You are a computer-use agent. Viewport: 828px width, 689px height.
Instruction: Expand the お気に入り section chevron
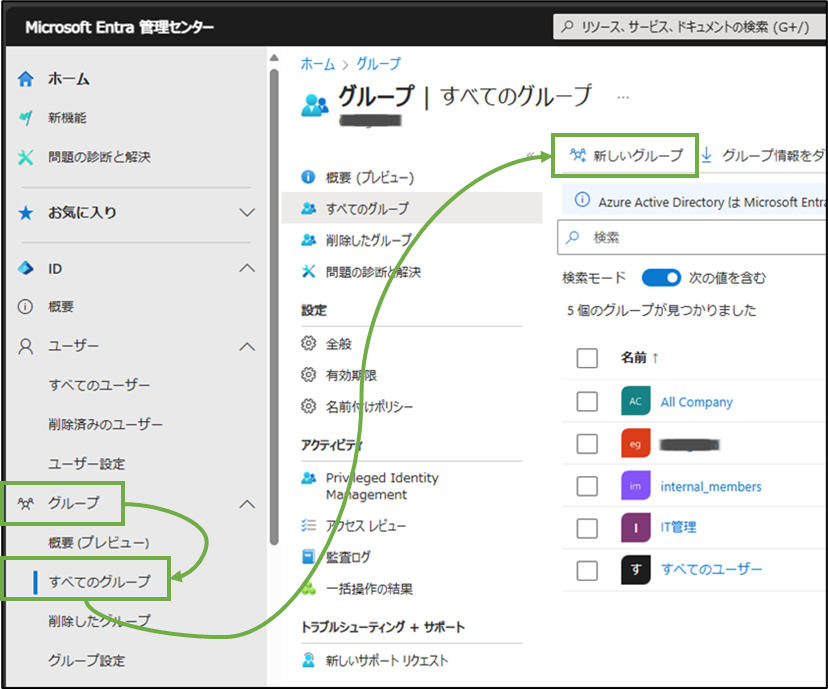pyautogui.click(x=247, y=213)
